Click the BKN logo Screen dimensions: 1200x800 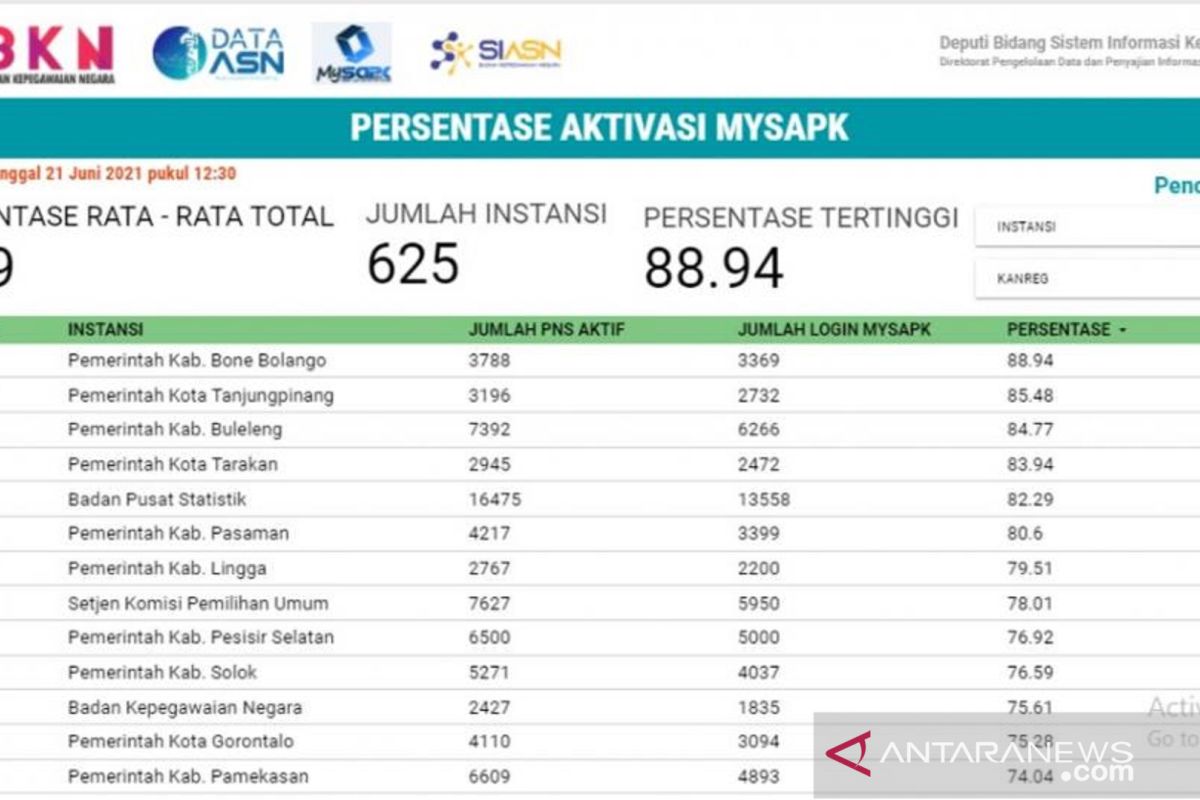[x=57, y=55]
